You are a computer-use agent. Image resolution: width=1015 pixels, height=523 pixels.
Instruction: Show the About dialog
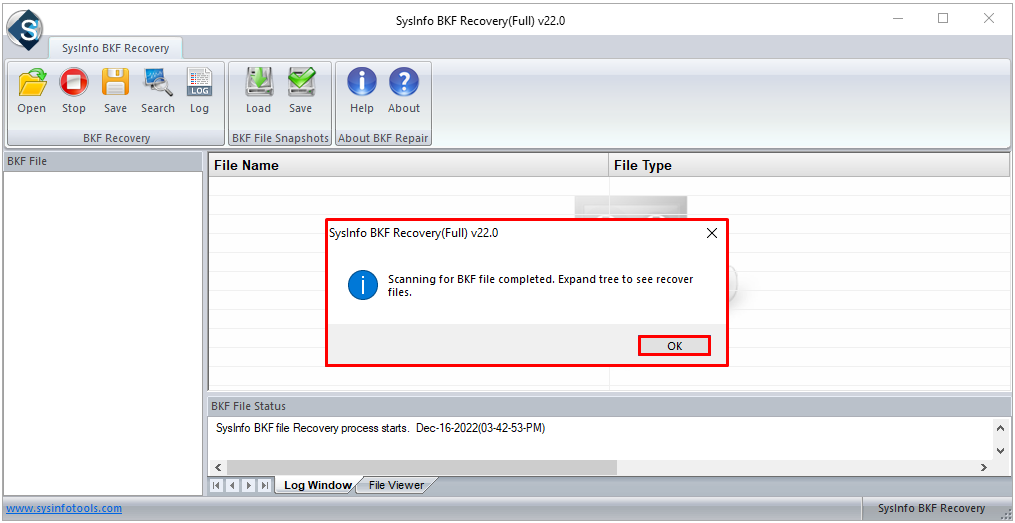[x=404, y=91]
